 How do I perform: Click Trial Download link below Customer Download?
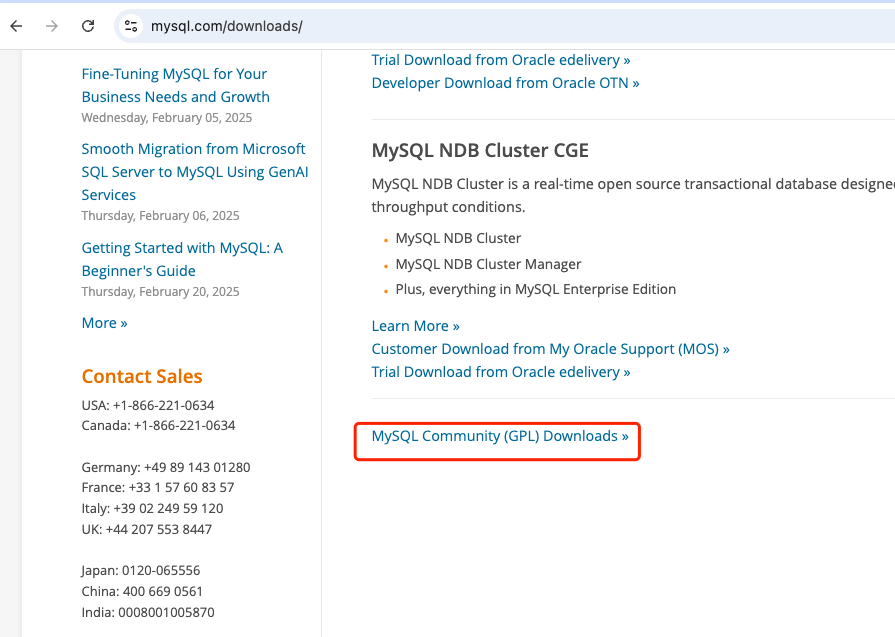[x=501, y=372]
